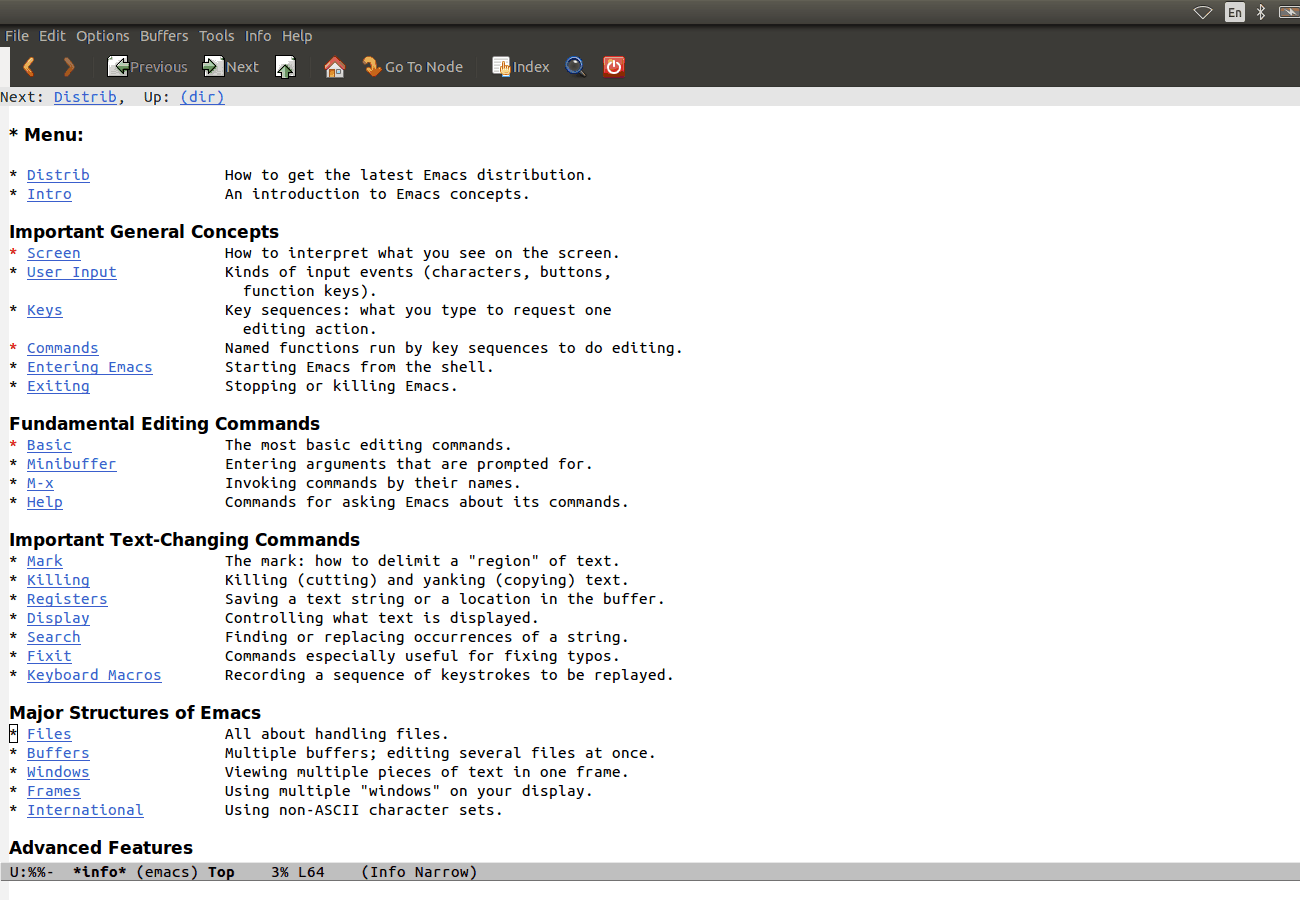Open the Fixit node link
Screen dimensions: 1300x900
tap(49, 656)
